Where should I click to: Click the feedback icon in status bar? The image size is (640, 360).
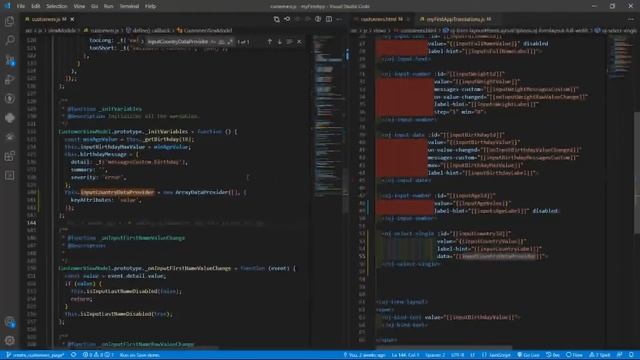620,355
